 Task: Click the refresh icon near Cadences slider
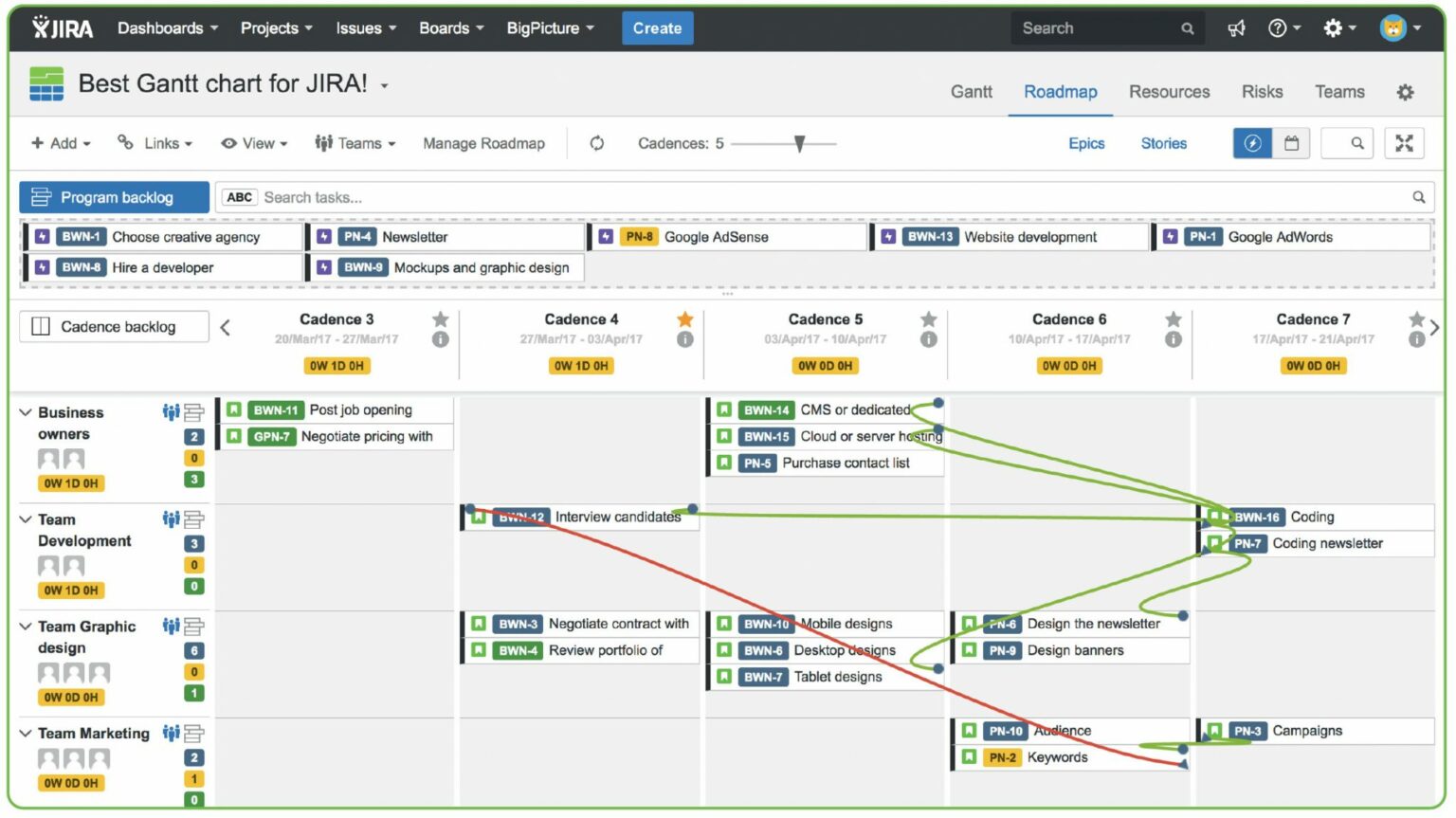coord(597,143)
